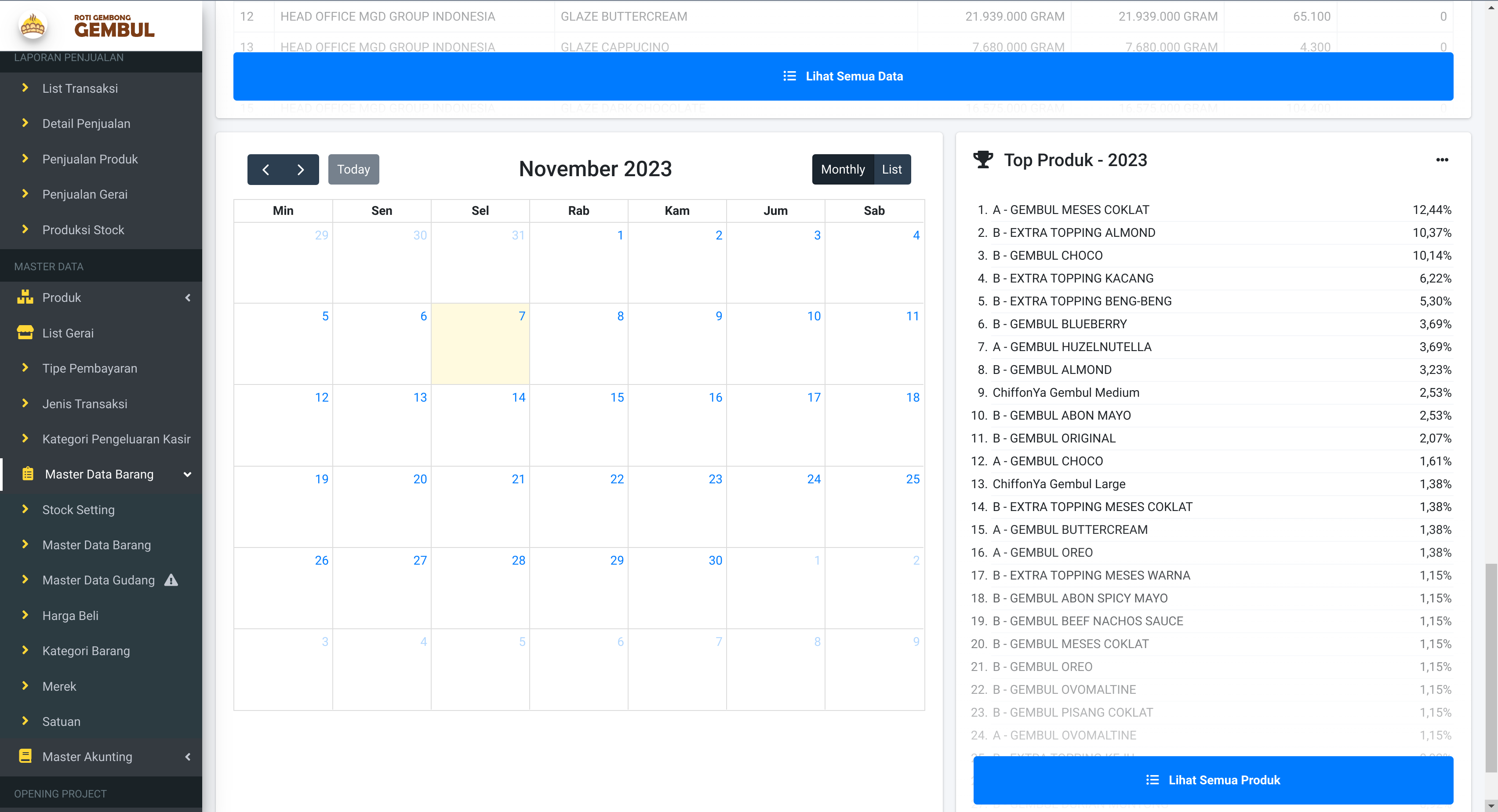Collapse the Master Data Barang menu
Image resolution: width=1498 pixels, height=812 pixels.
(187, 474)
